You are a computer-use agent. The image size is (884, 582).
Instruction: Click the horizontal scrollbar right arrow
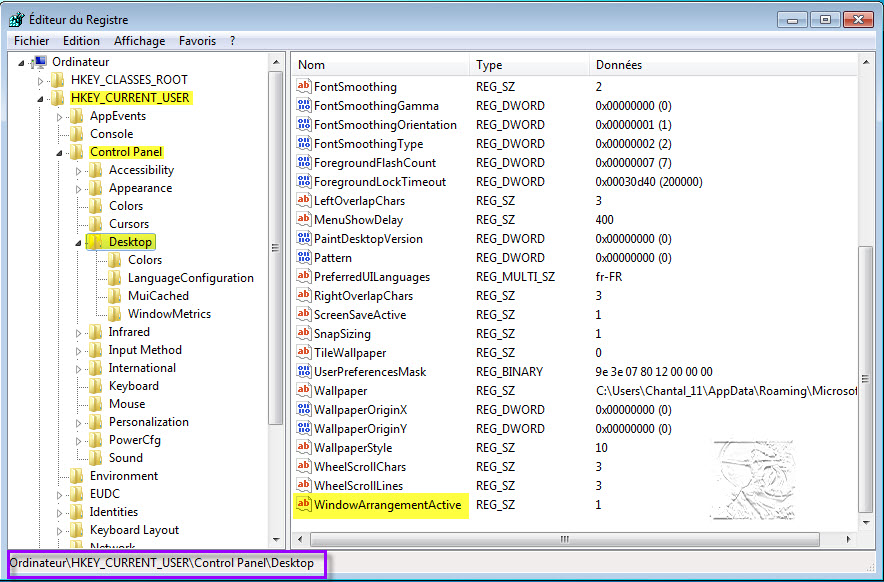point(848,540)
